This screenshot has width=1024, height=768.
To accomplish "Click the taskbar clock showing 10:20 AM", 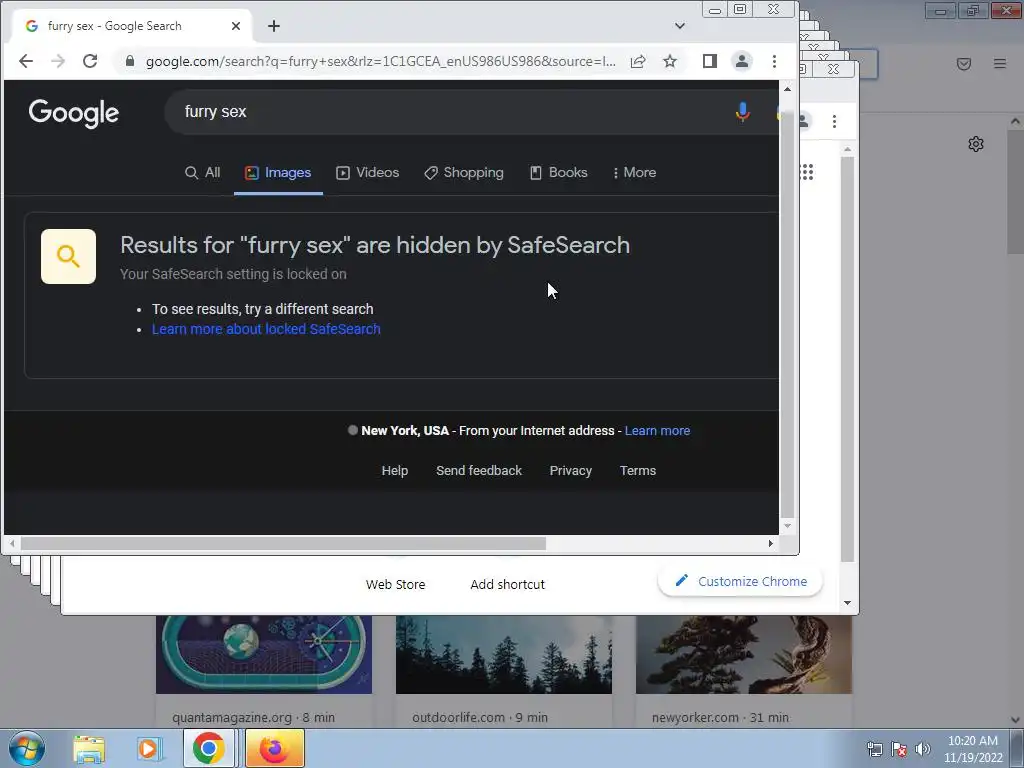I will (x=973, y=749).
